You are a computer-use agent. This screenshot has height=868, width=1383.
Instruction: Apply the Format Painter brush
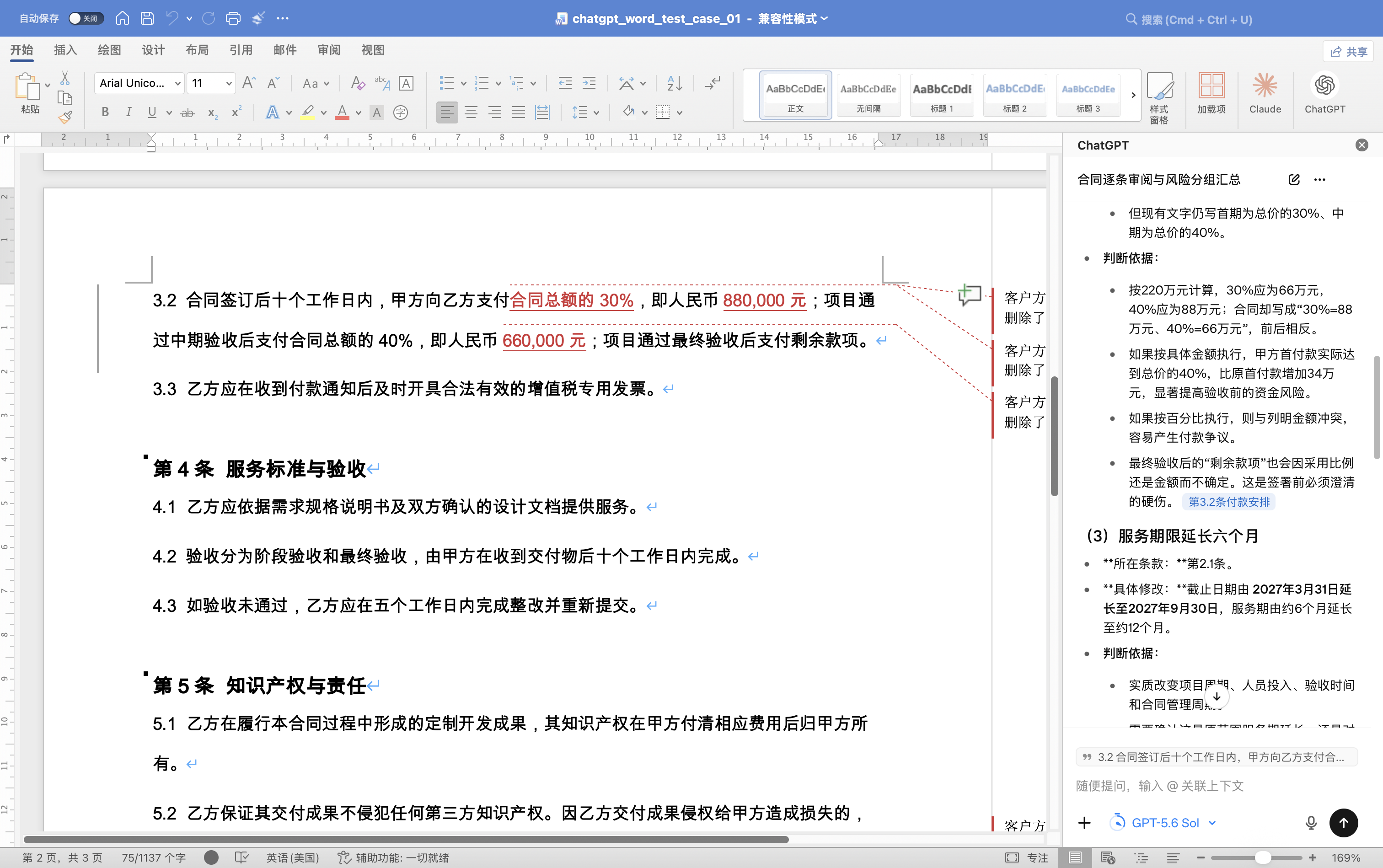pyautogui.click(x=65, y=118)
